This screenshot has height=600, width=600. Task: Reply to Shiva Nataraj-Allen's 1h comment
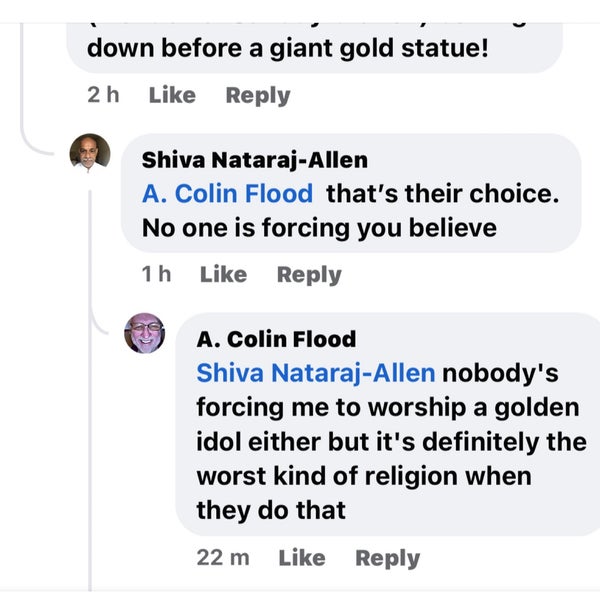pyautogui.click(x=309, y=274)
